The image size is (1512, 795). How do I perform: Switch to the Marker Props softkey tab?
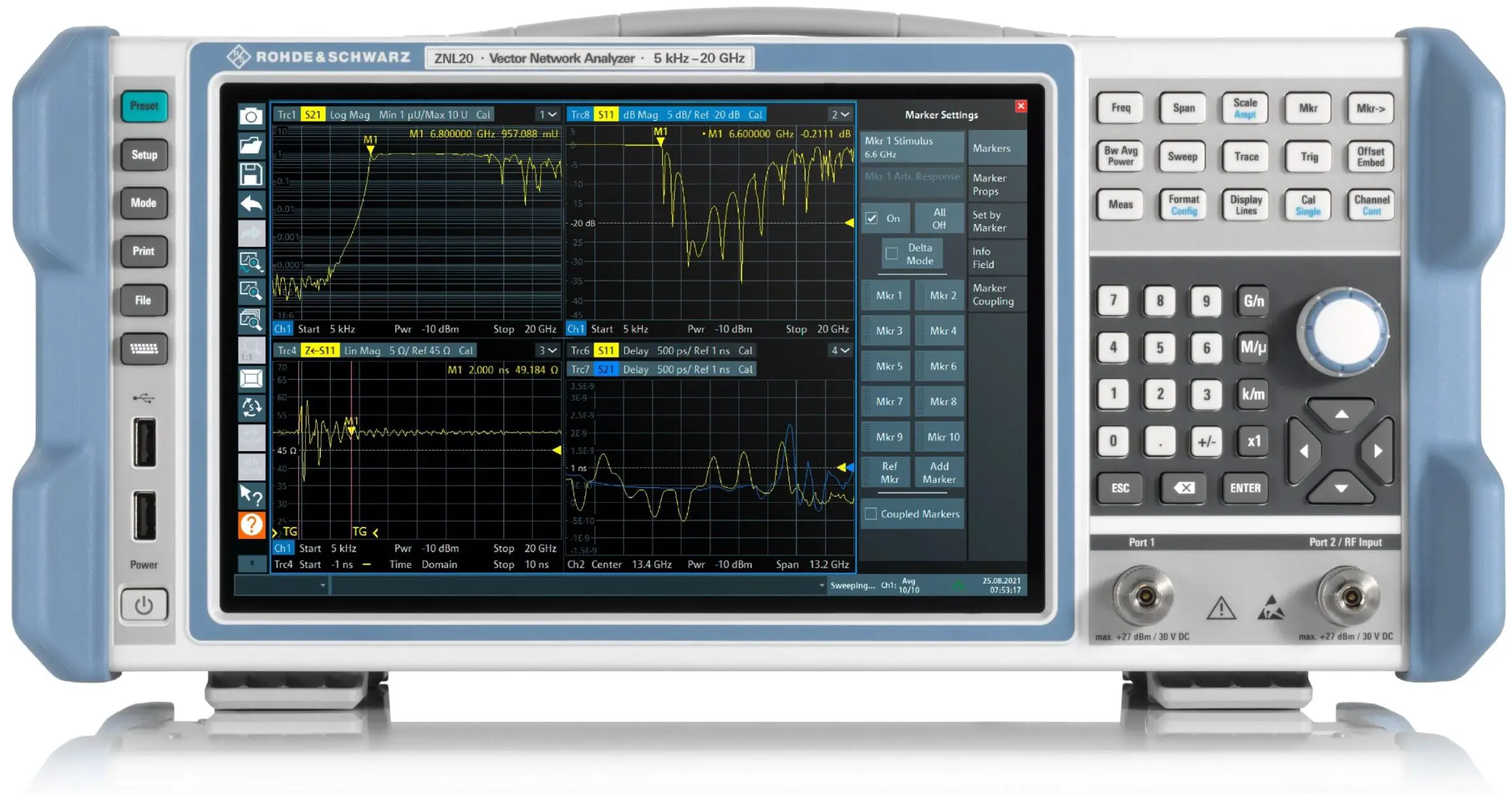pos(997,184)
